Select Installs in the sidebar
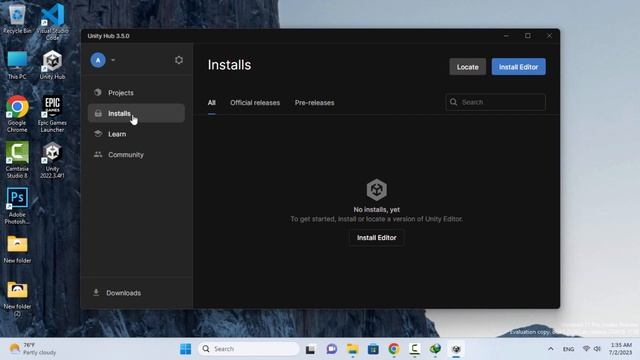 [x=136, y=113]
